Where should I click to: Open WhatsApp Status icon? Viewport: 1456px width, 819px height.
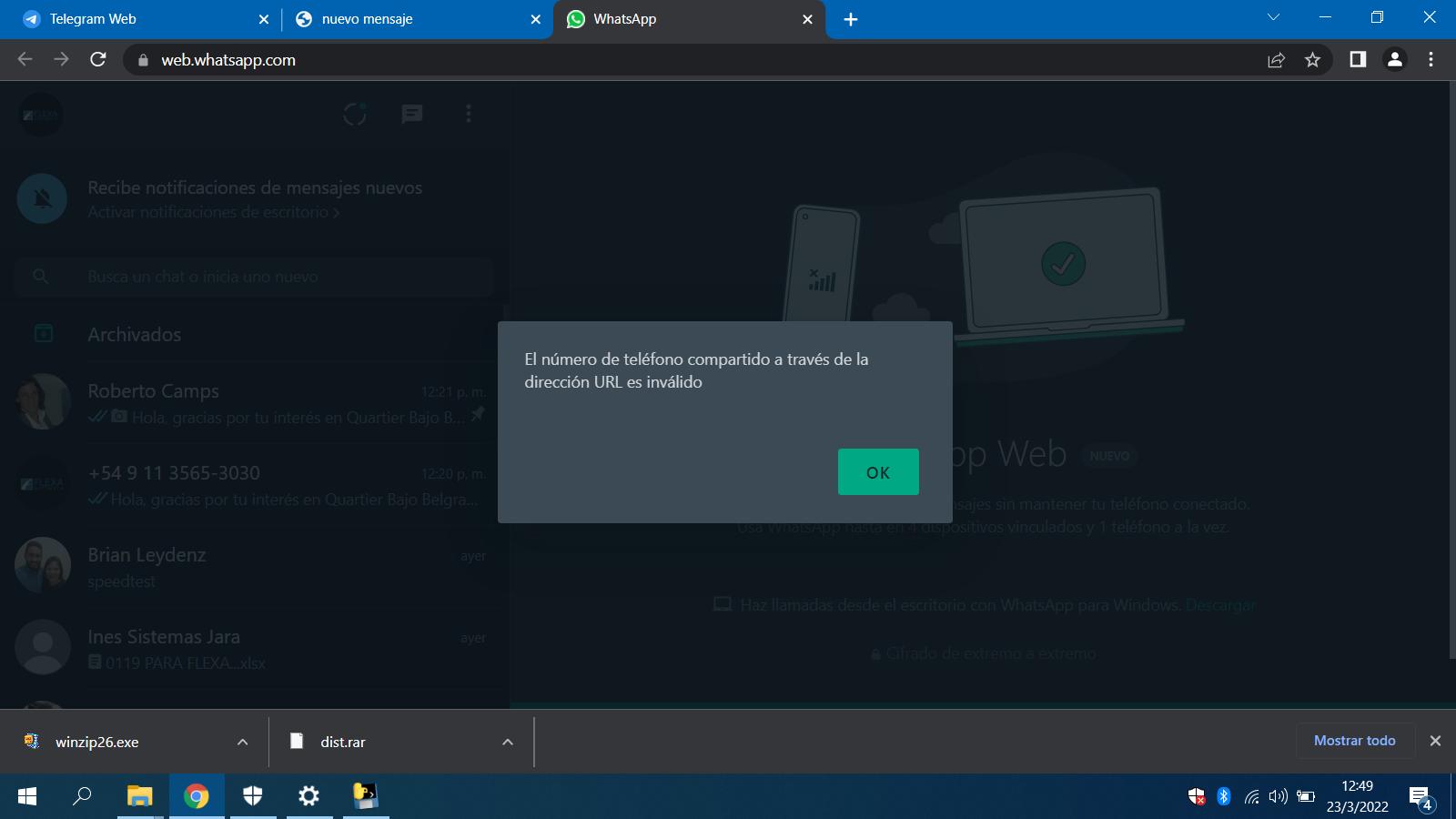[355, 114]
